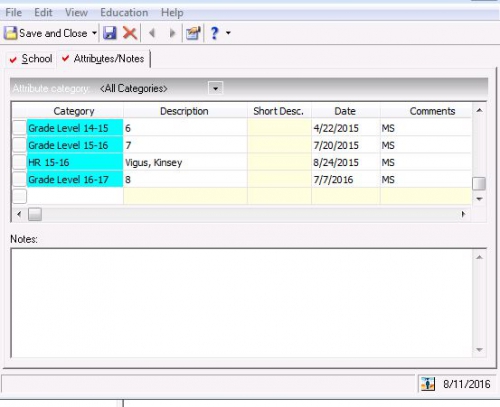Screen dimensions: 500x407
Task: Click the status bar date 8/11/2016
Action: click(467, 384)
